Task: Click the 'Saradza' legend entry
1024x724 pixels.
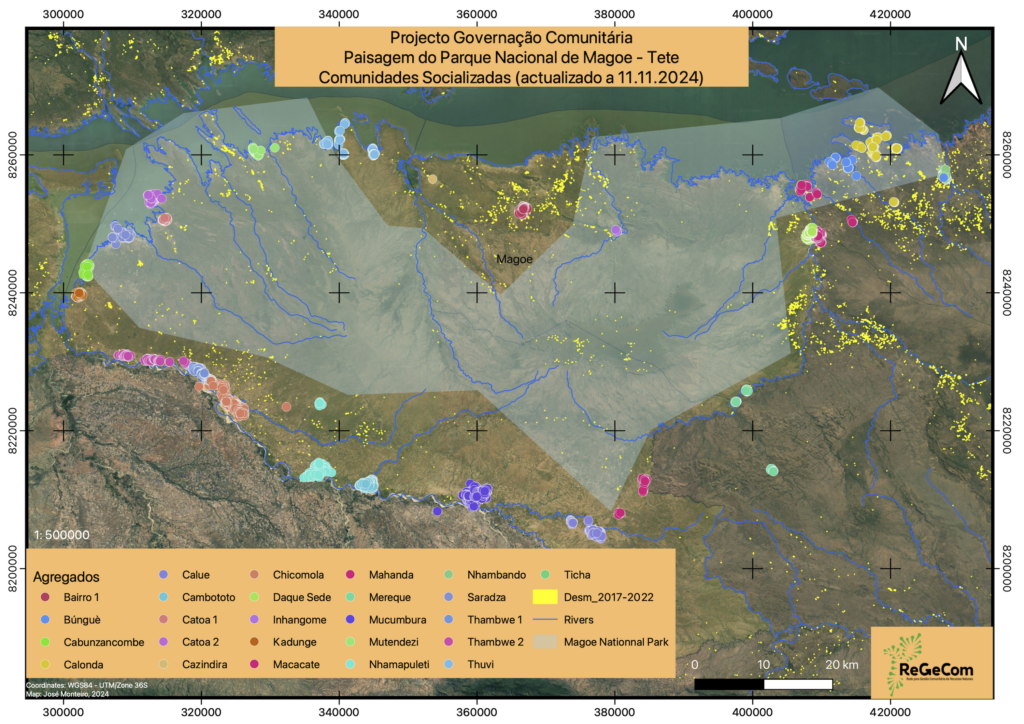Action: click(475, 597)
